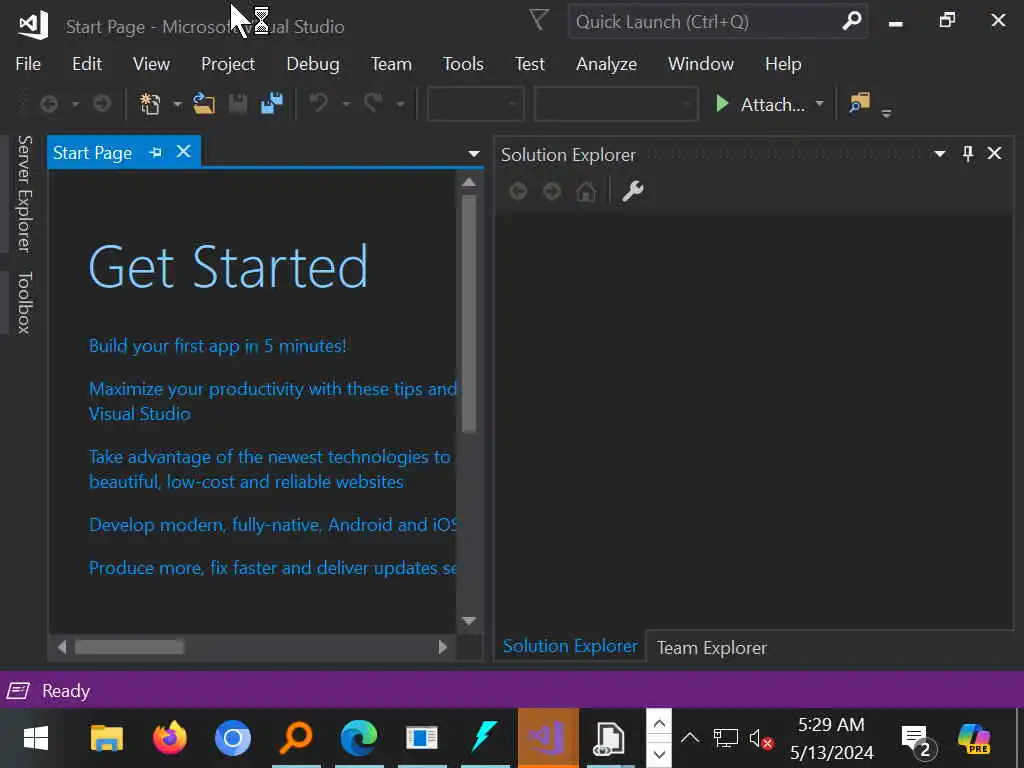The height and width of the screenshot is (768, 1024).
Task: Switch to the Team Explorer tab
Action: click(712, 648)
